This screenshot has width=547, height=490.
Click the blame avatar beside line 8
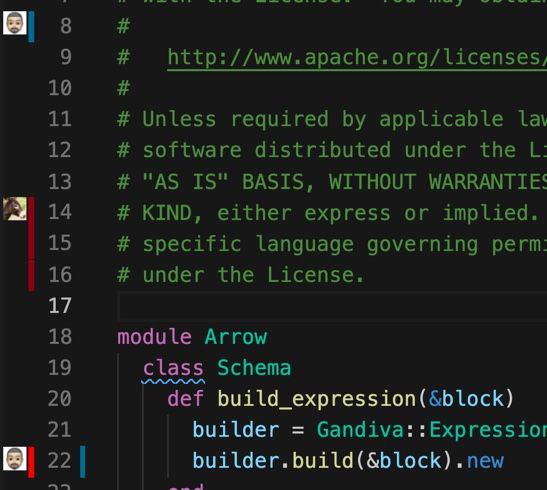click(15, 23)
